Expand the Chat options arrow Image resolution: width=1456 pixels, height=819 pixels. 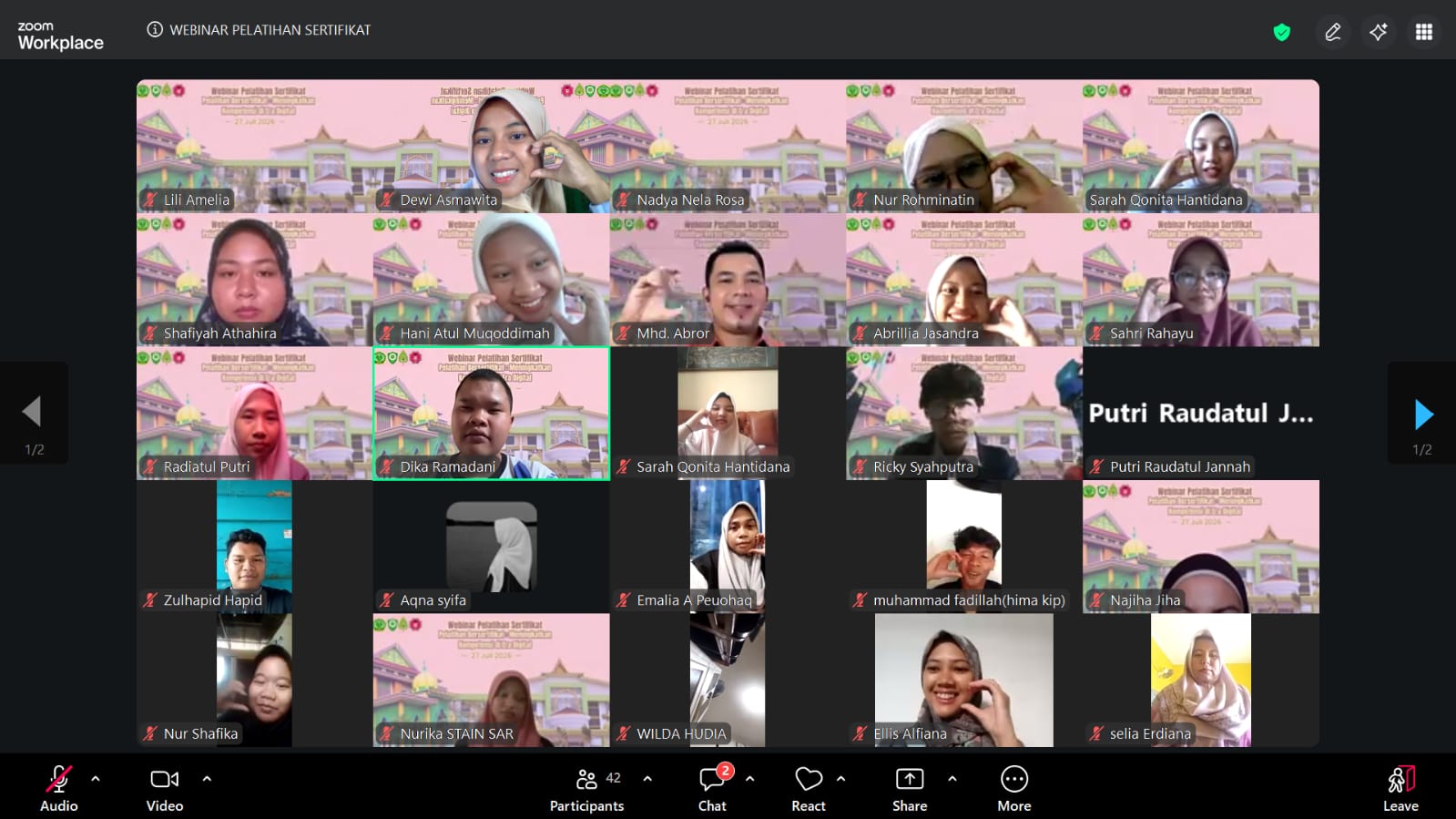(749, 779)
